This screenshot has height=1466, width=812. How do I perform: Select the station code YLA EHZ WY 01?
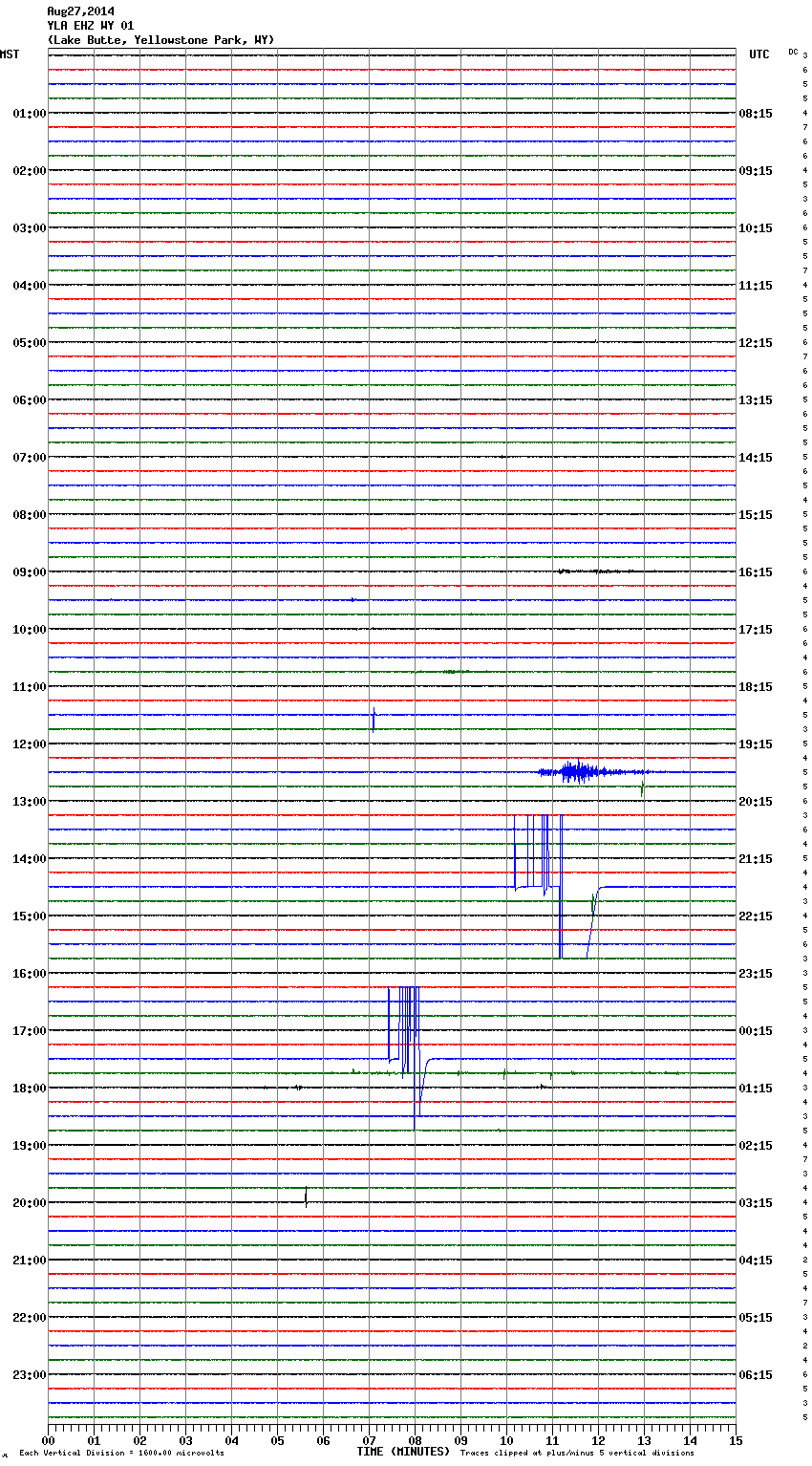point(91,26)
